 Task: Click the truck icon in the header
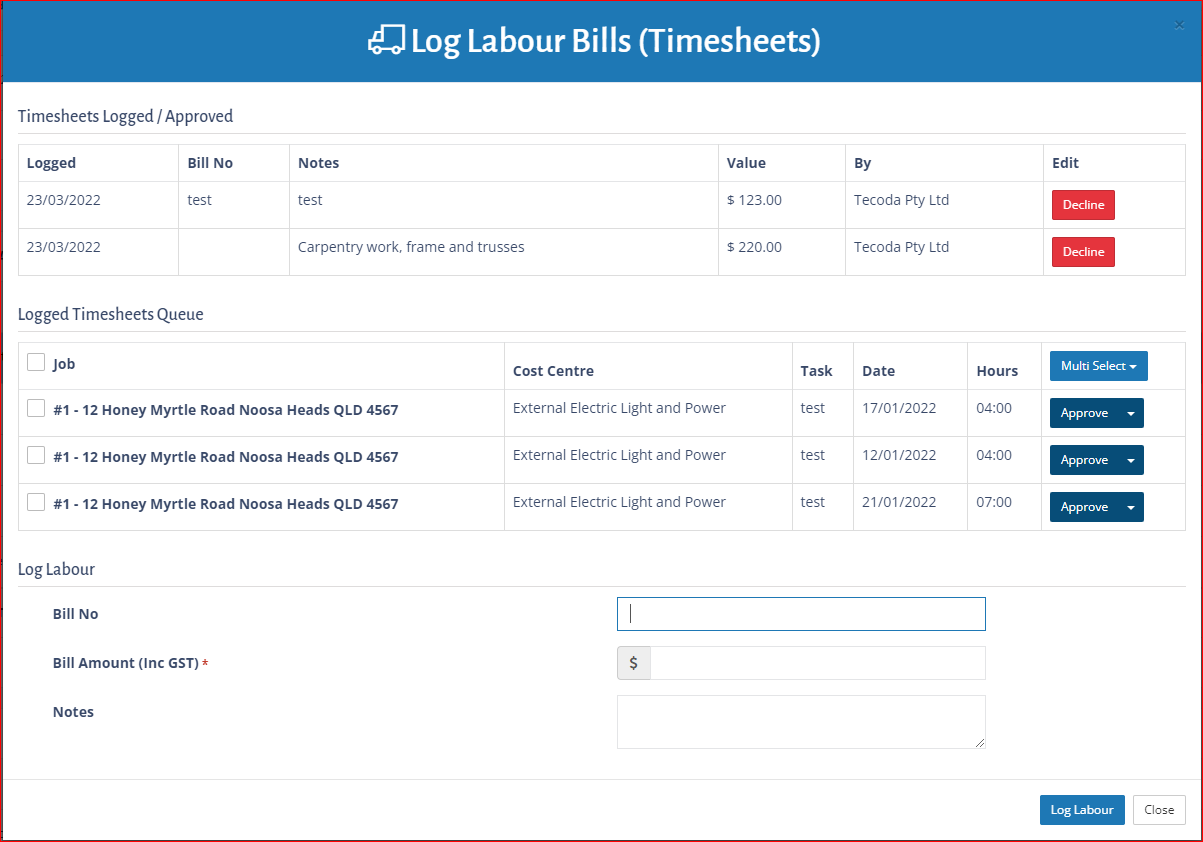click(386, 41)
